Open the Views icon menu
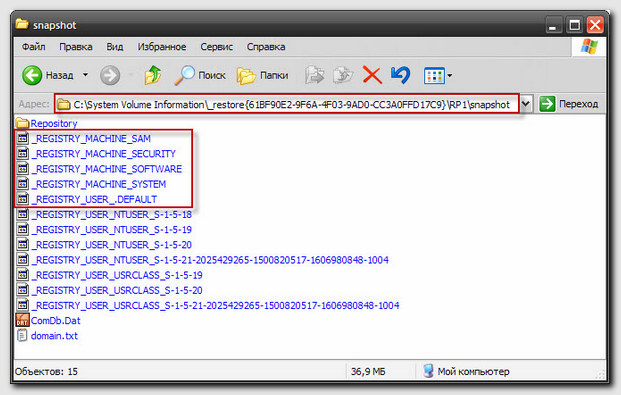621x395 pixels. [434, 75]
